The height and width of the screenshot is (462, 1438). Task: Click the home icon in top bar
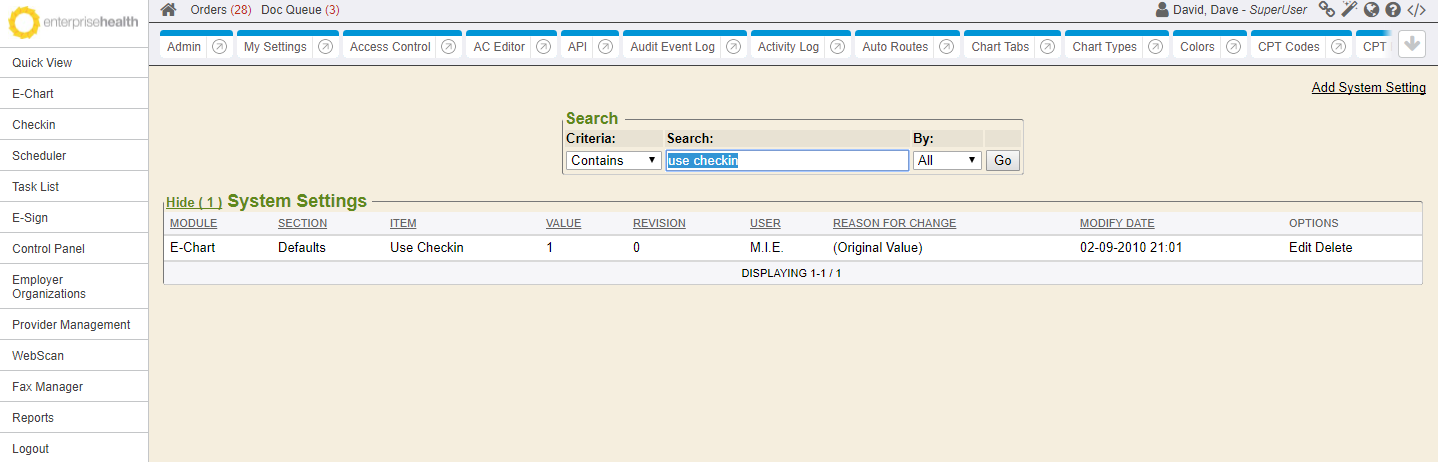(169, 9)
